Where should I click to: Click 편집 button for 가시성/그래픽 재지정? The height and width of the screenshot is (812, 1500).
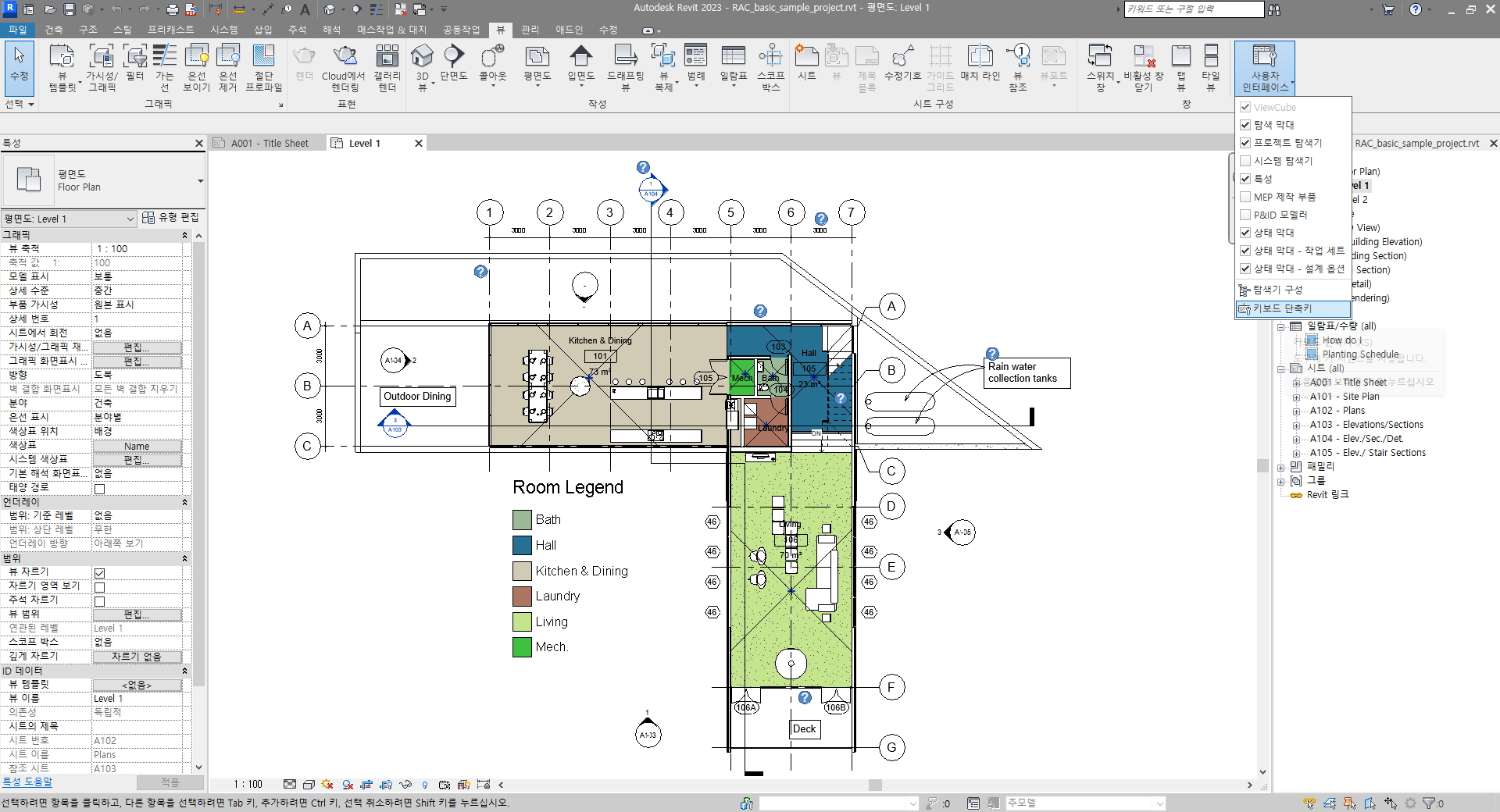click(x=137, y=347)
